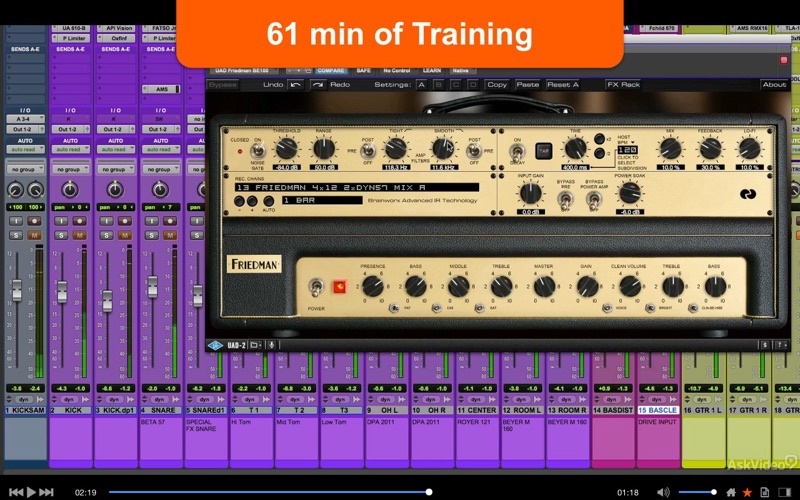This screenshot has width=800, height=500.
Task: Open SNARE track auto read dropdown
Action: (x=161, y=149)
